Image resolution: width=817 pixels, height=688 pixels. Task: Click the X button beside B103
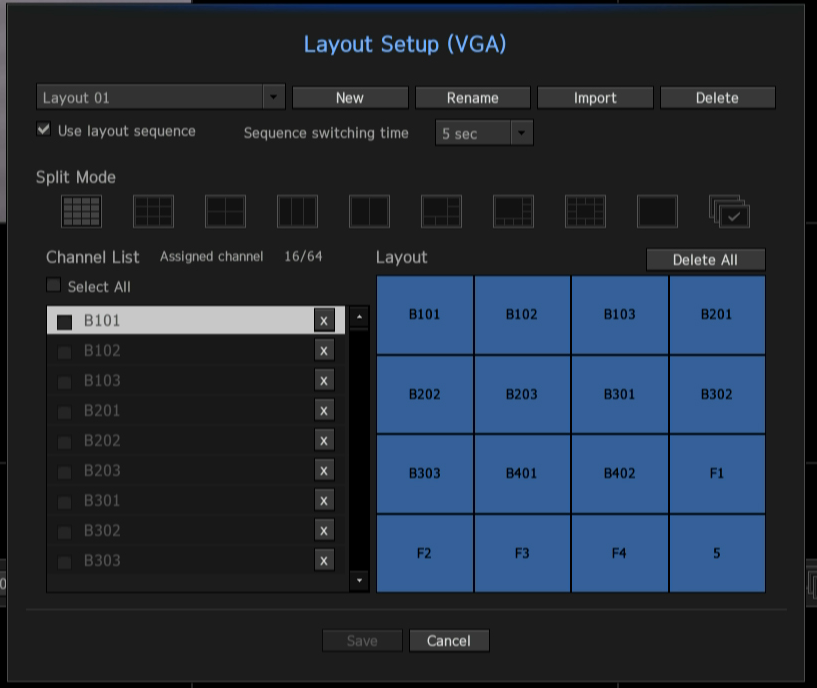pyautogui.click(x=324, y=380)
